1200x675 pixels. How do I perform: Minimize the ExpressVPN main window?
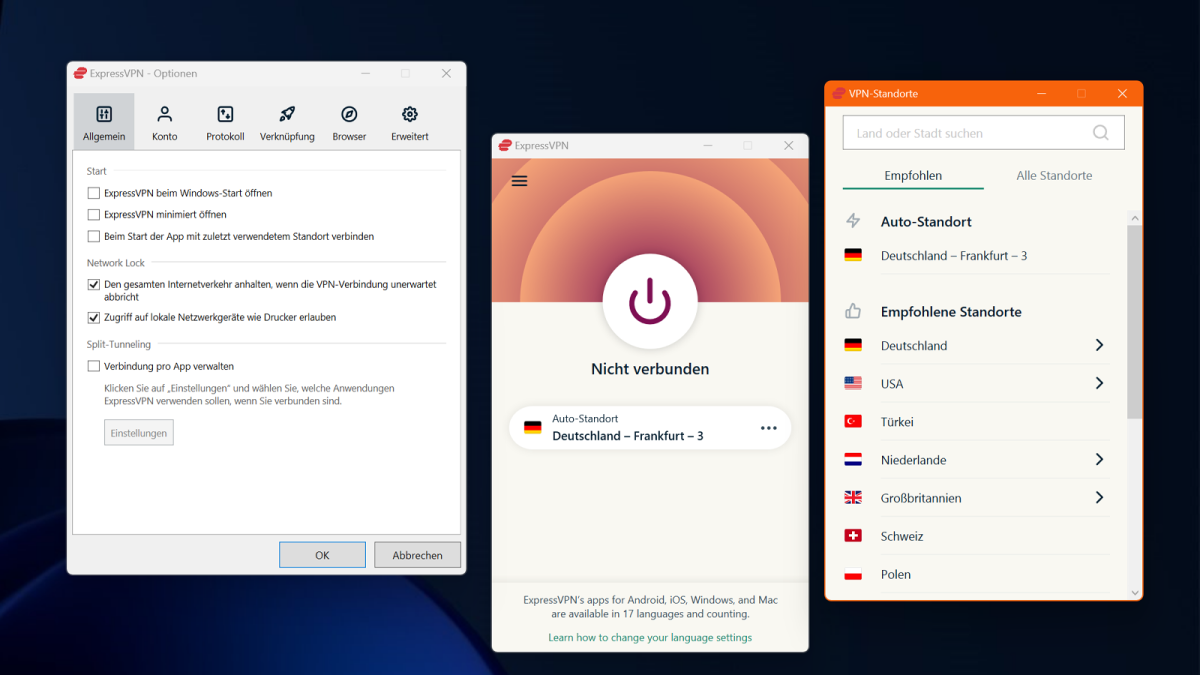click(707, 146)
